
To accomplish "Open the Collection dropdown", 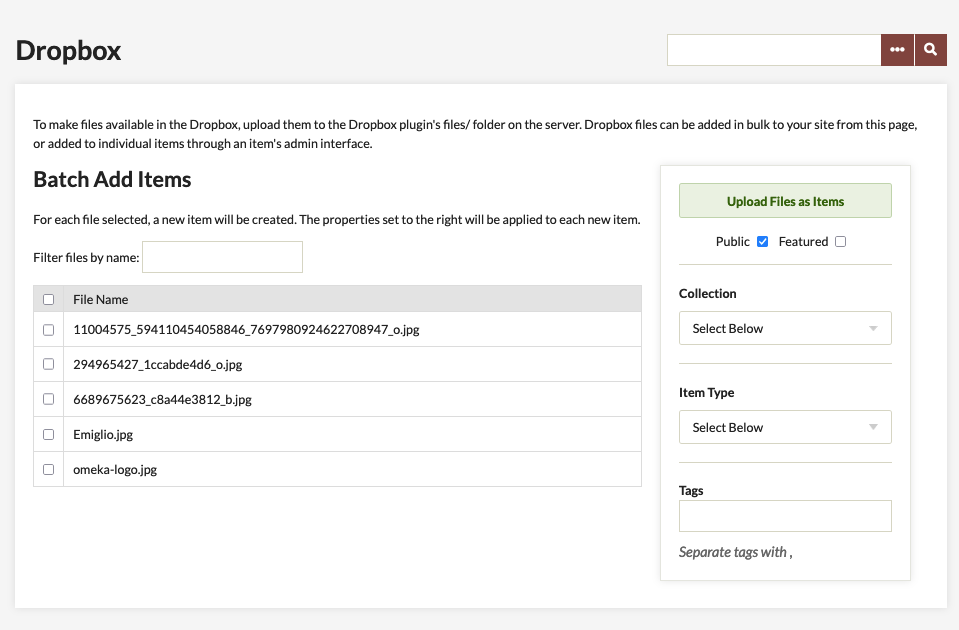I will 785,328.
